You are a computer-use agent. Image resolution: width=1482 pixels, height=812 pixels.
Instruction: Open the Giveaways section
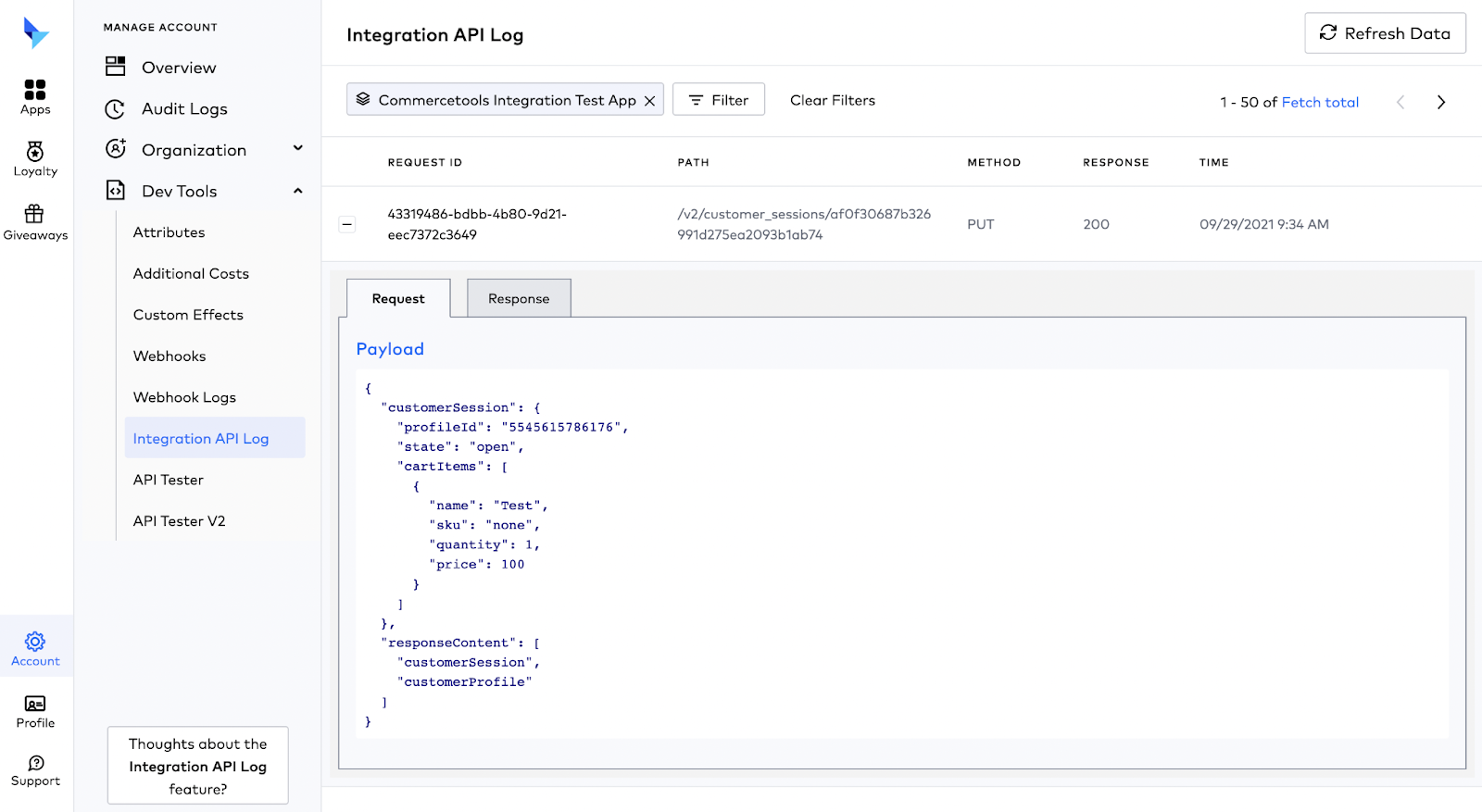[x=35, y=223]
